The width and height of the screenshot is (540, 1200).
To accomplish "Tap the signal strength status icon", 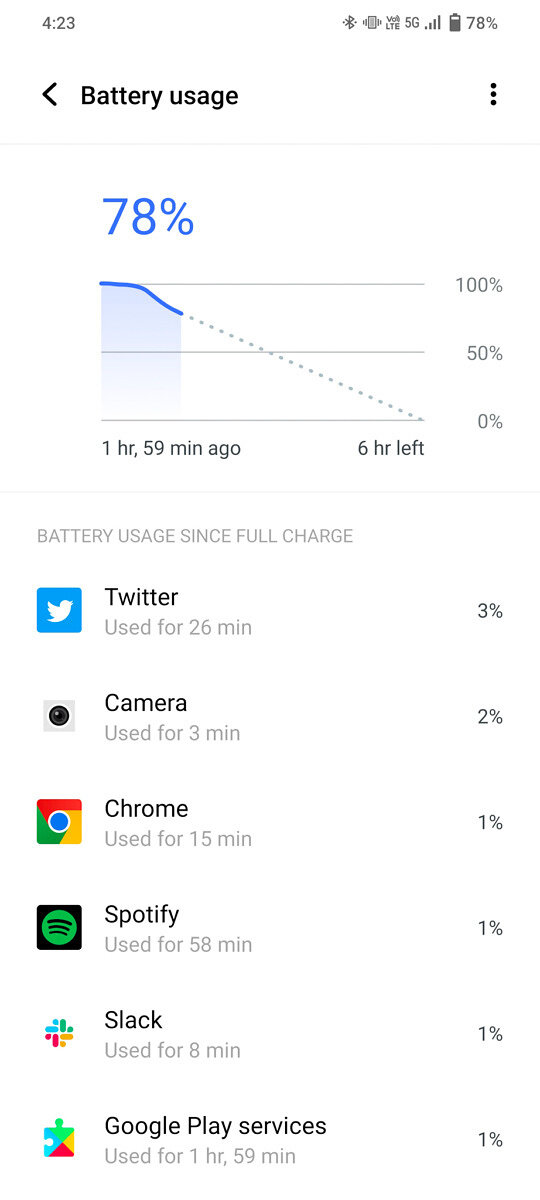I will [432, 22].
